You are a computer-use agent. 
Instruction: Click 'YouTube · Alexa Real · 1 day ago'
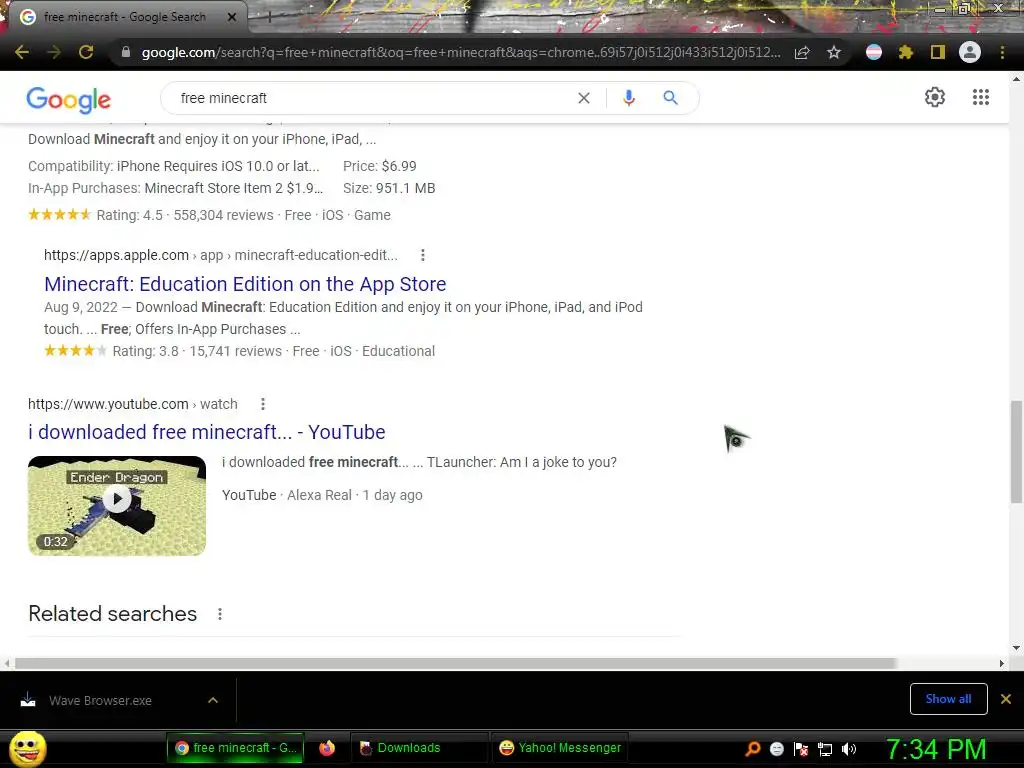click(322, 495)
